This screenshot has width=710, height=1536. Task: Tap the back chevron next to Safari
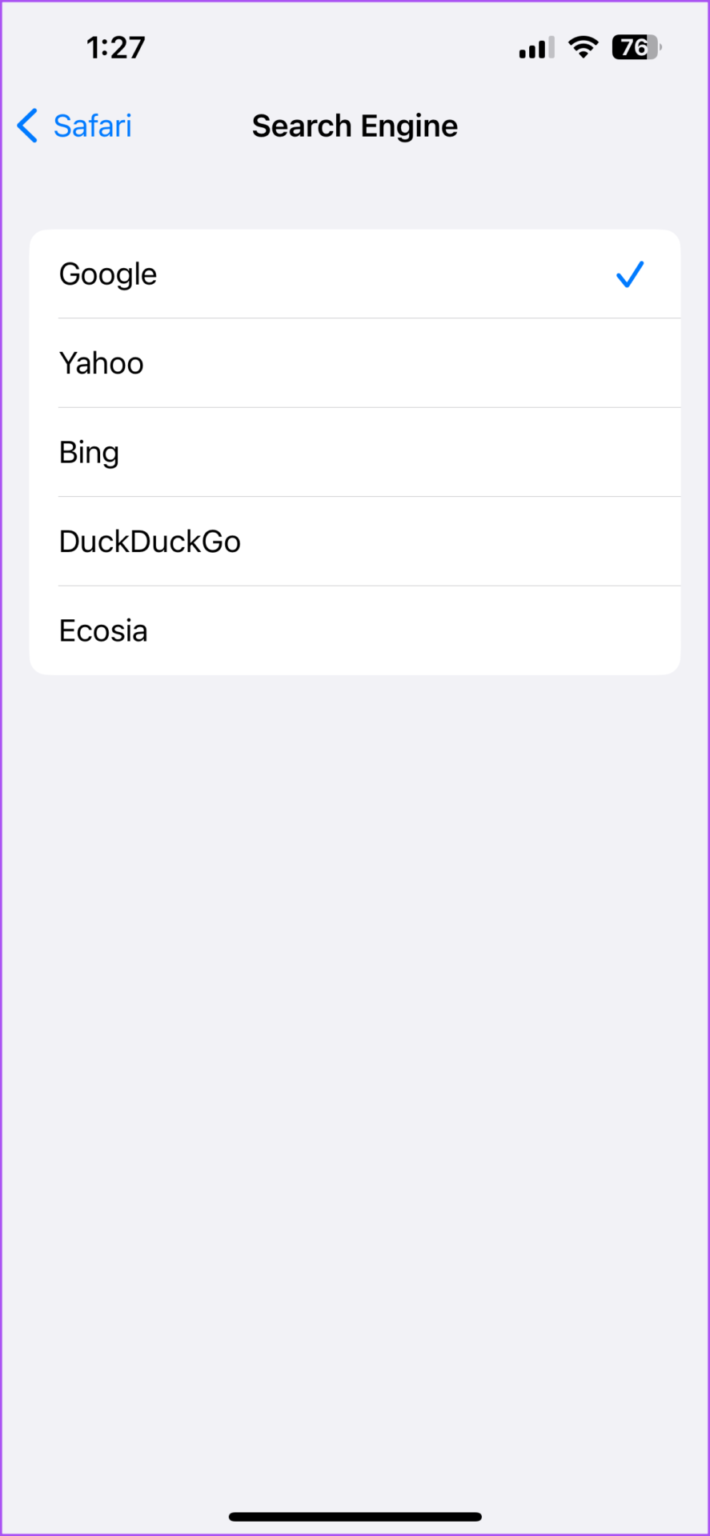point(27,126)
